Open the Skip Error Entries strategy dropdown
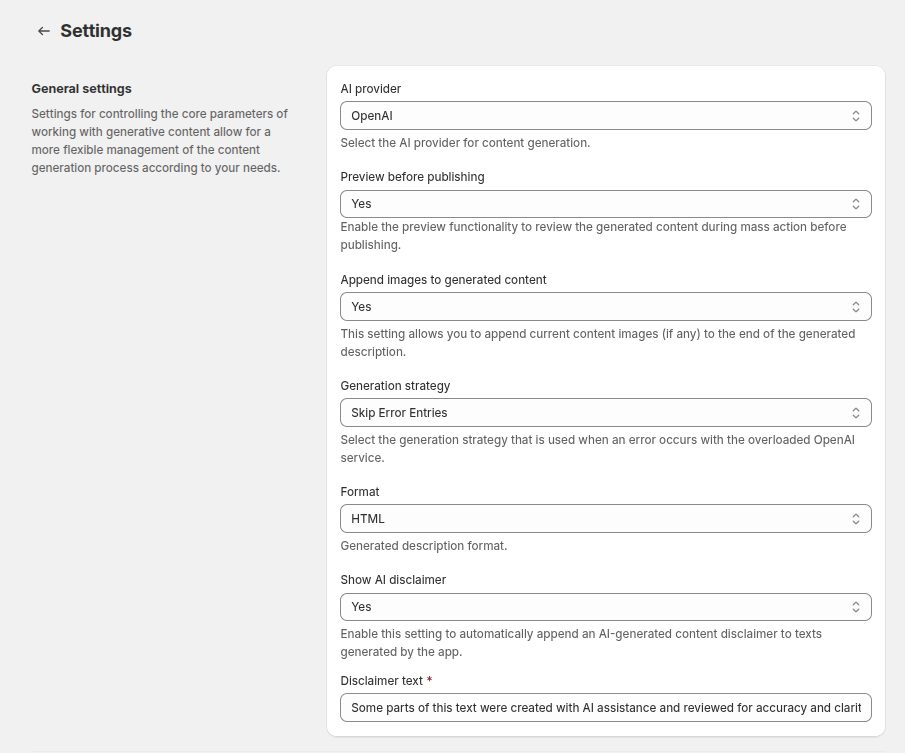This screenshot has width=905, height=753. (x=605, y=413)
